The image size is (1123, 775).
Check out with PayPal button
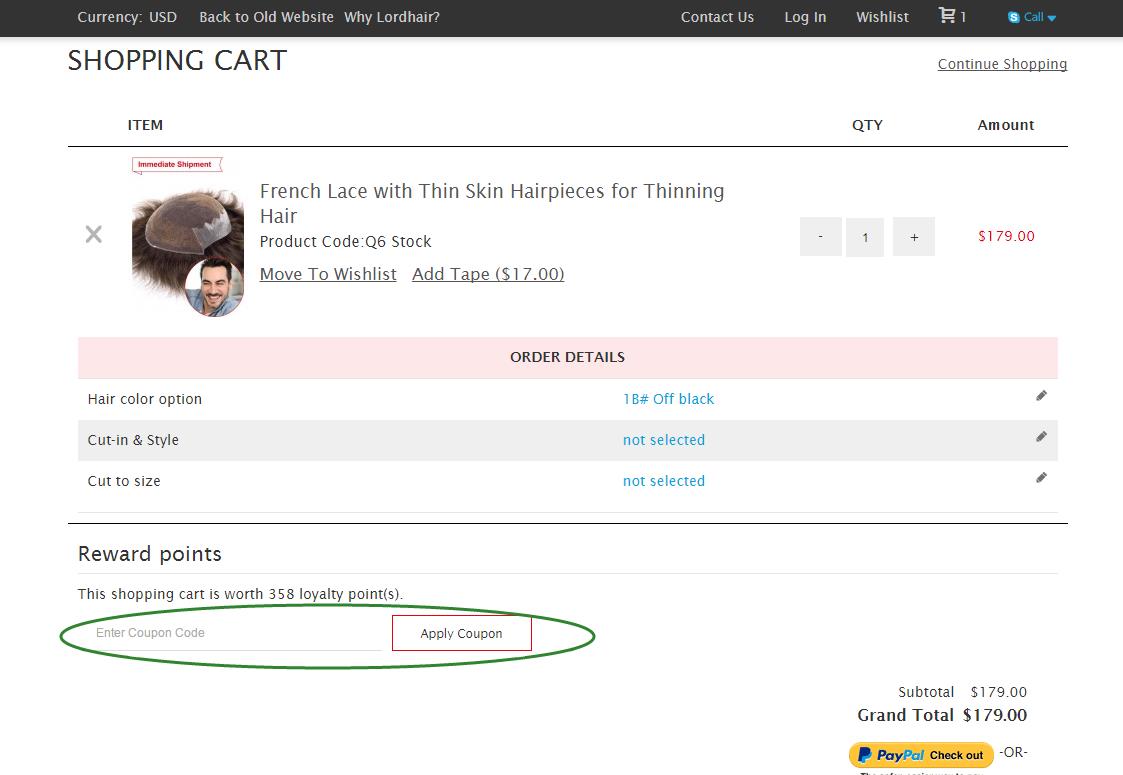coord(921,755)
